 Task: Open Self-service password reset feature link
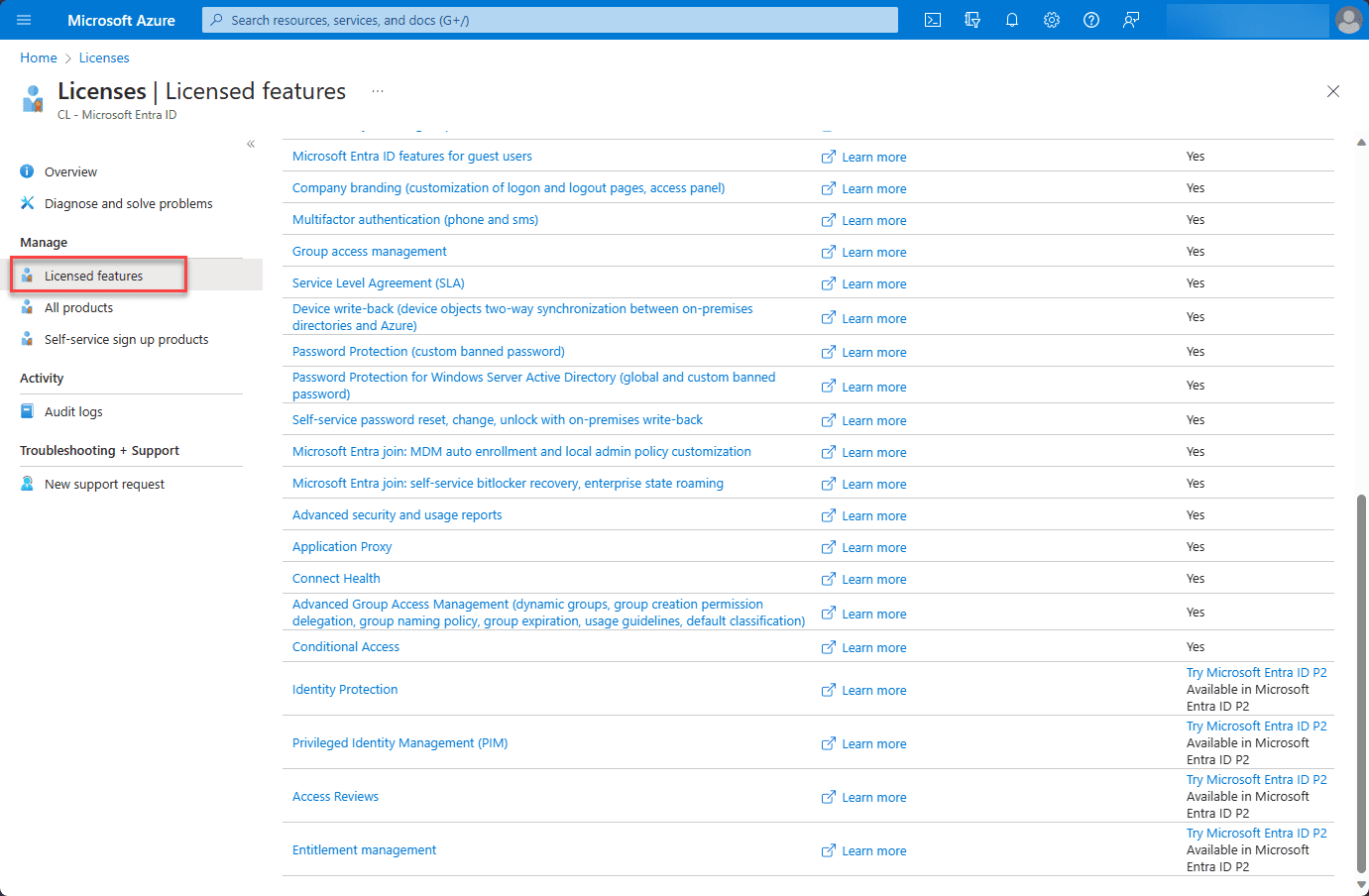(x=497, y=419)
